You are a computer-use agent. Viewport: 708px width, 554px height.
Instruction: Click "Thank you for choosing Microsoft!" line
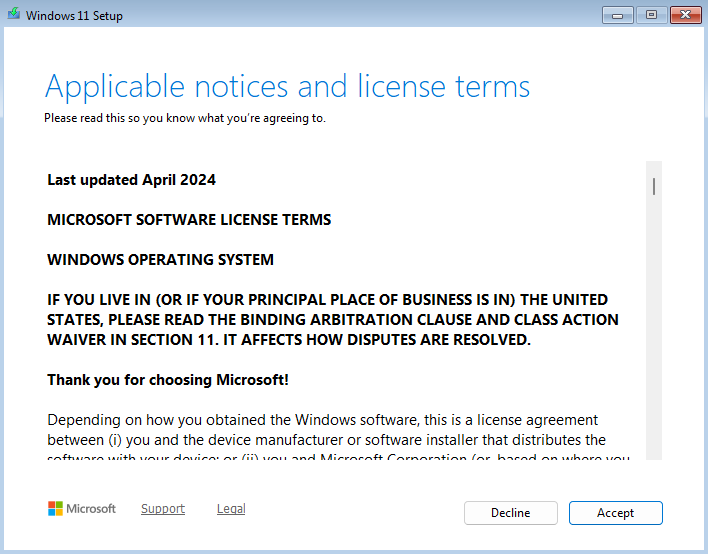pyautogui.click(x=168, y=380)
